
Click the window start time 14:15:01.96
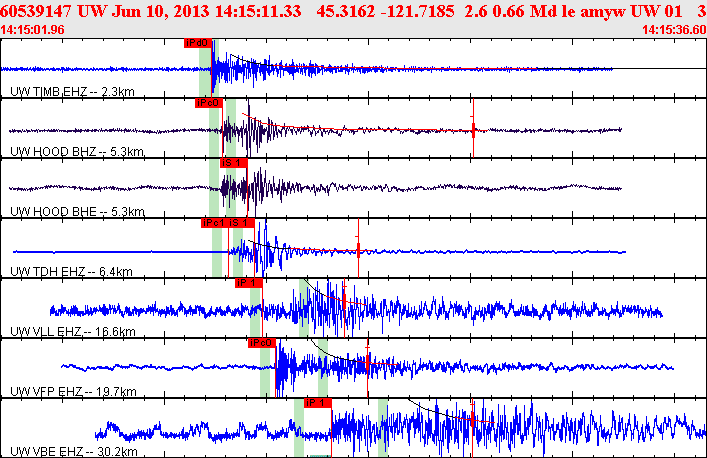point(32,30)
